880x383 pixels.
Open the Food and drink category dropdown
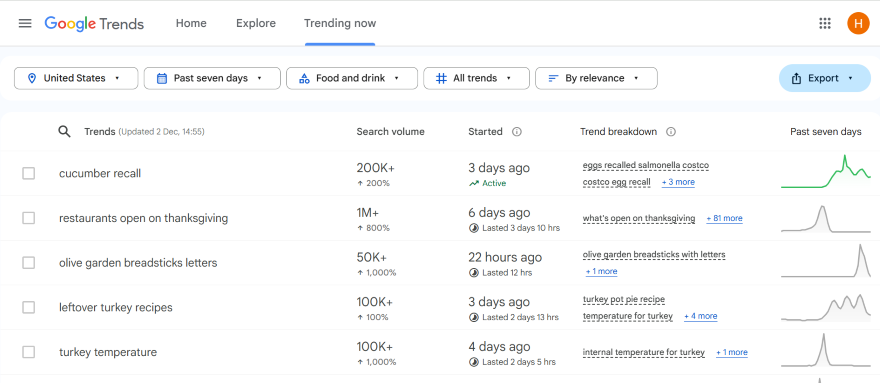[x=352, y=78]
